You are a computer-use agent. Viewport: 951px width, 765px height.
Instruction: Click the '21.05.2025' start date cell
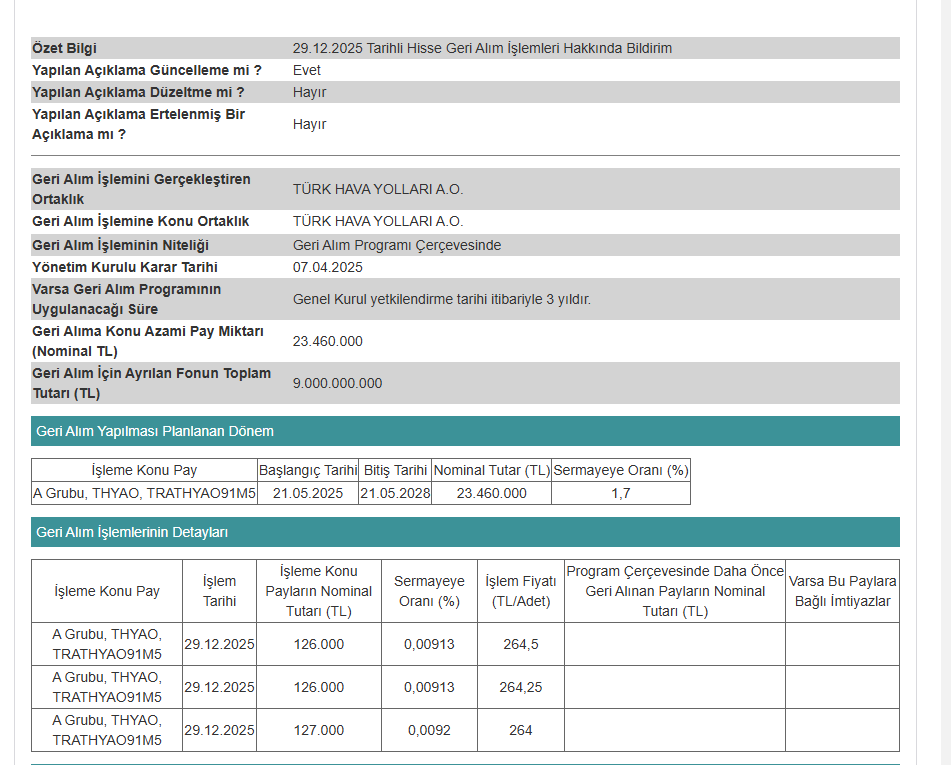click(x=307, y=493)
